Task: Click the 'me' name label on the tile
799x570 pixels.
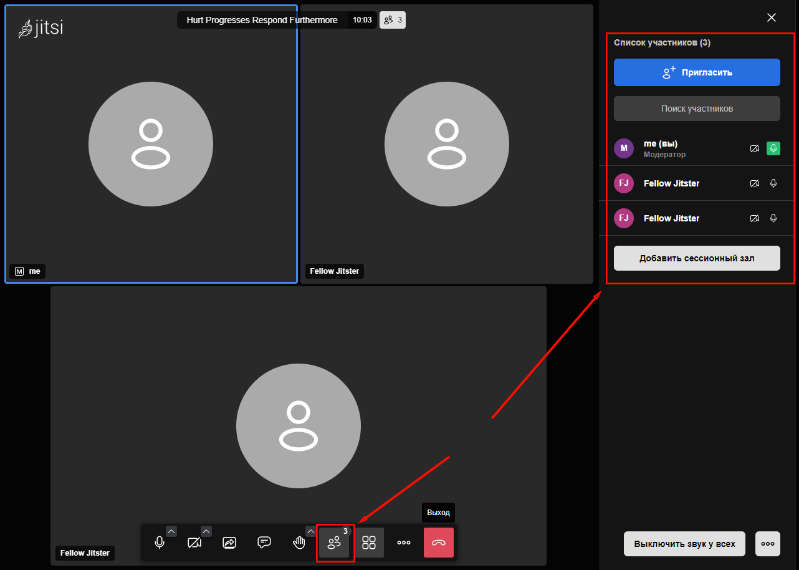Action: 34,272
